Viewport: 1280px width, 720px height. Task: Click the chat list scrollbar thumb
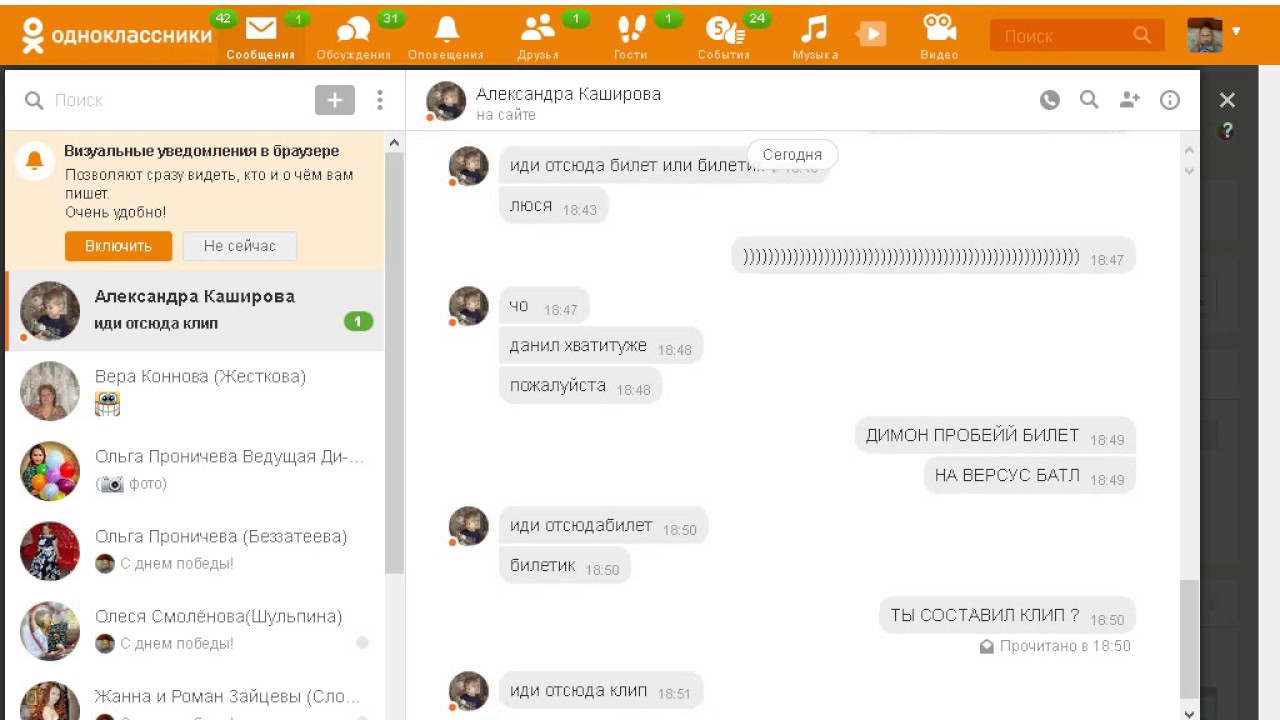[394, 365]
